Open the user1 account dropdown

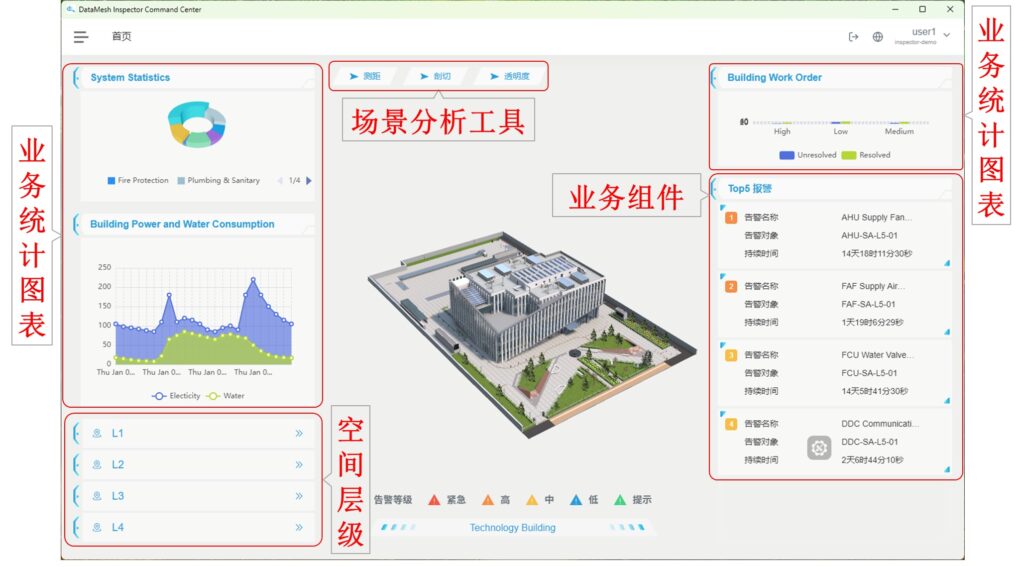[x=946, y=36]
